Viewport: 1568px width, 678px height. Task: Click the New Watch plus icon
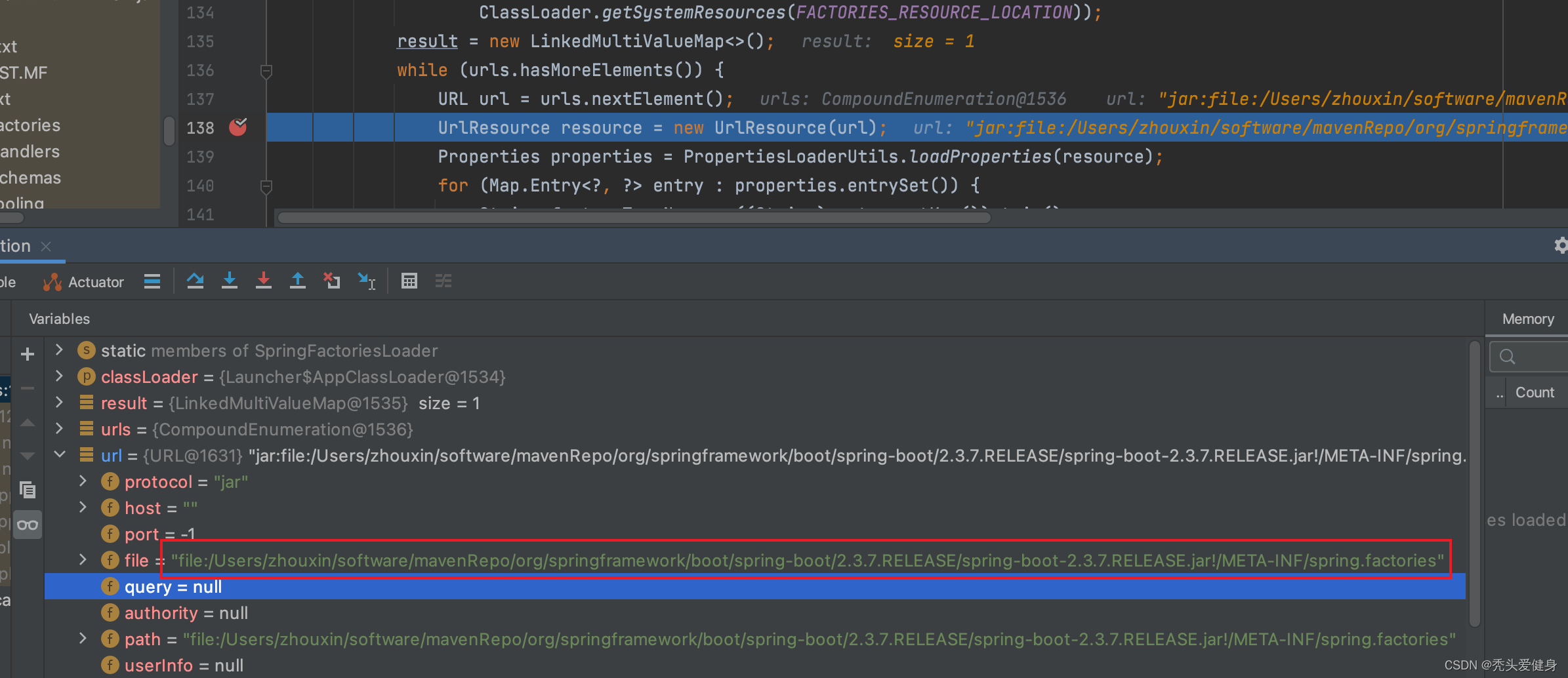coord(28,355)
